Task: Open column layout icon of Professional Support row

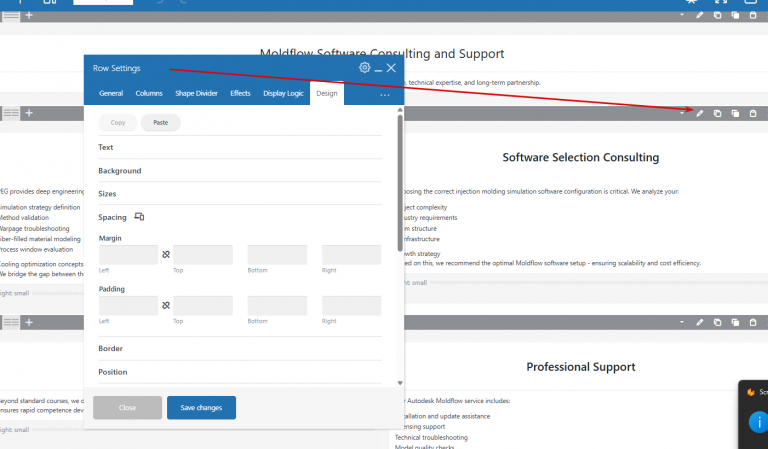Action: [x=11, y=322]
